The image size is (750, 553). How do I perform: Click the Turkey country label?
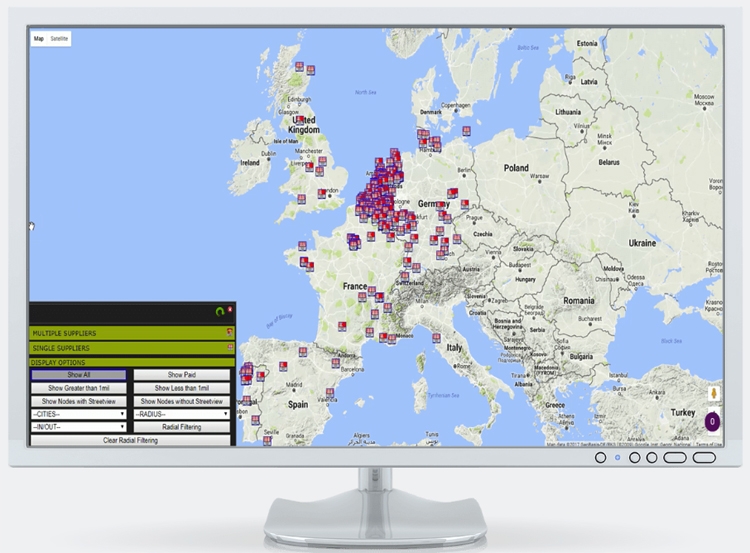pos(683,412)
